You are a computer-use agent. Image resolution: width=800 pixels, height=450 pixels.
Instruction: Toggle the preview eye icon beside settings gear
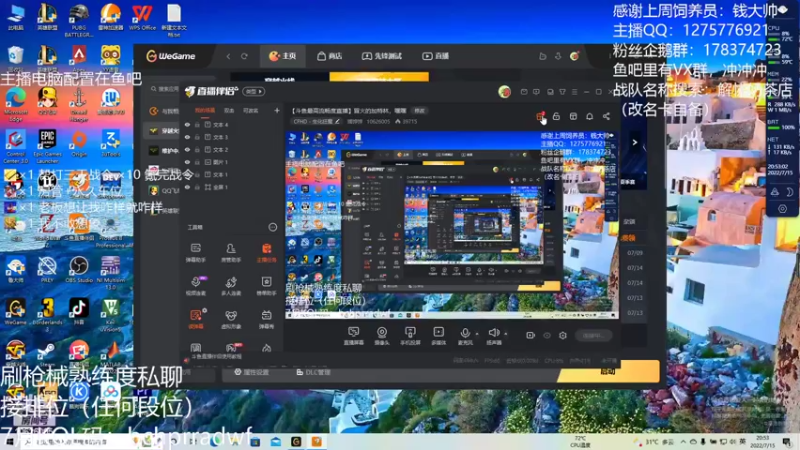coord(547,335)
